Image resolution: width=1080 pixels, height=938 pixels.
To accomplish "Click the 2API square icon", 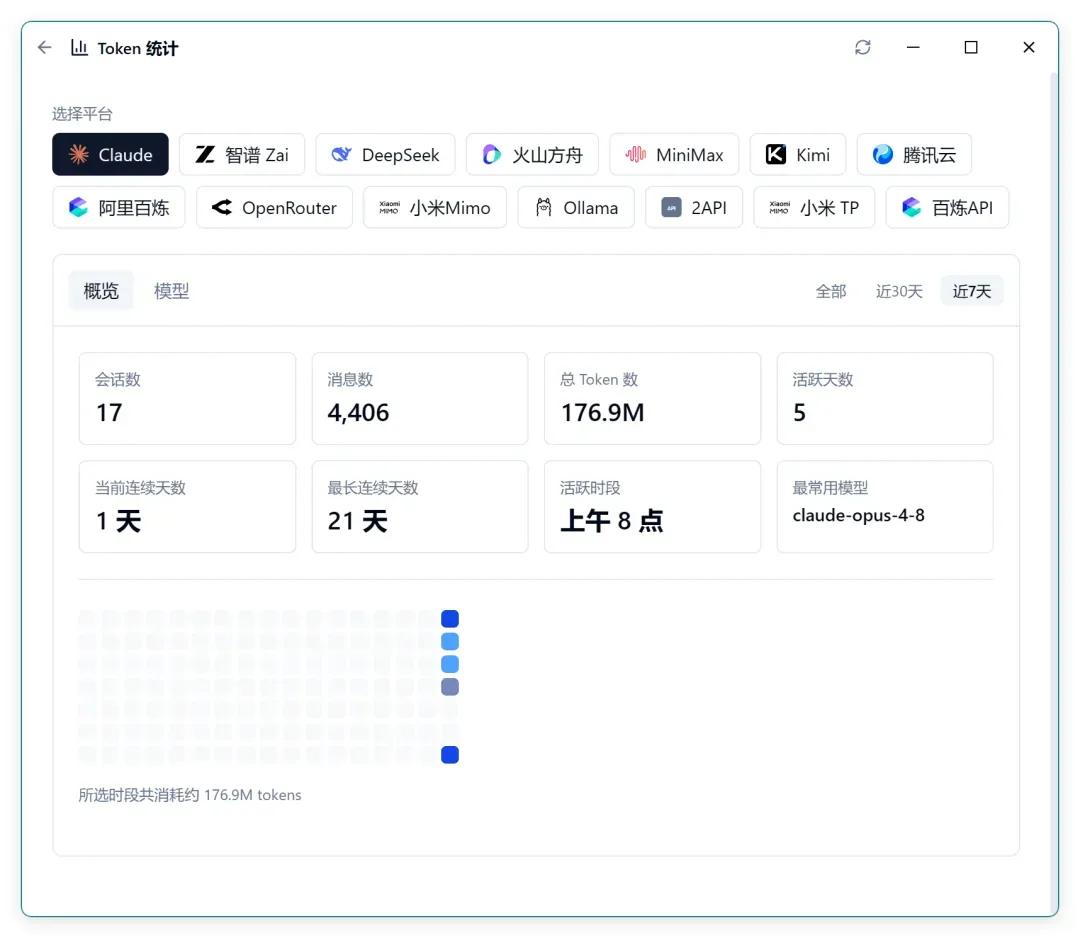I will tap(671, 207).
